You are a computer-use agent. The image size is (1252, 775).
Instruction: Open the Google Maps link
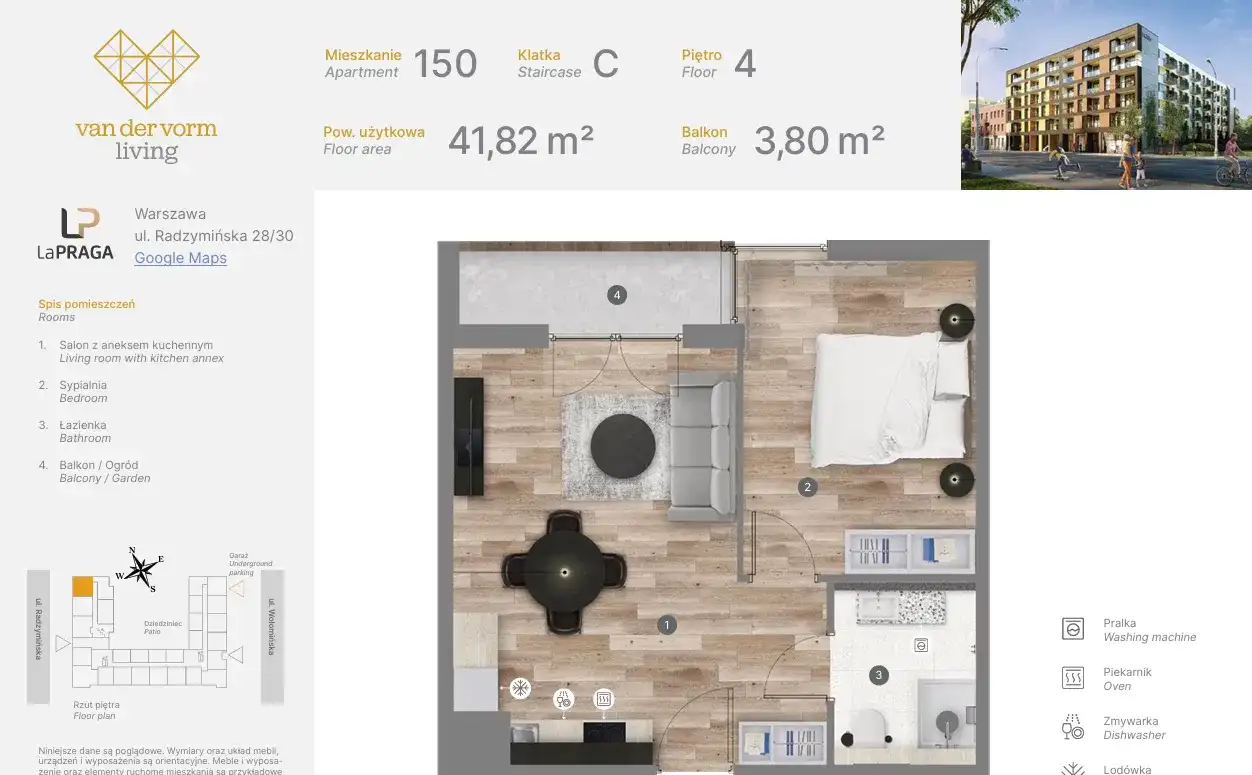(180, 258)
